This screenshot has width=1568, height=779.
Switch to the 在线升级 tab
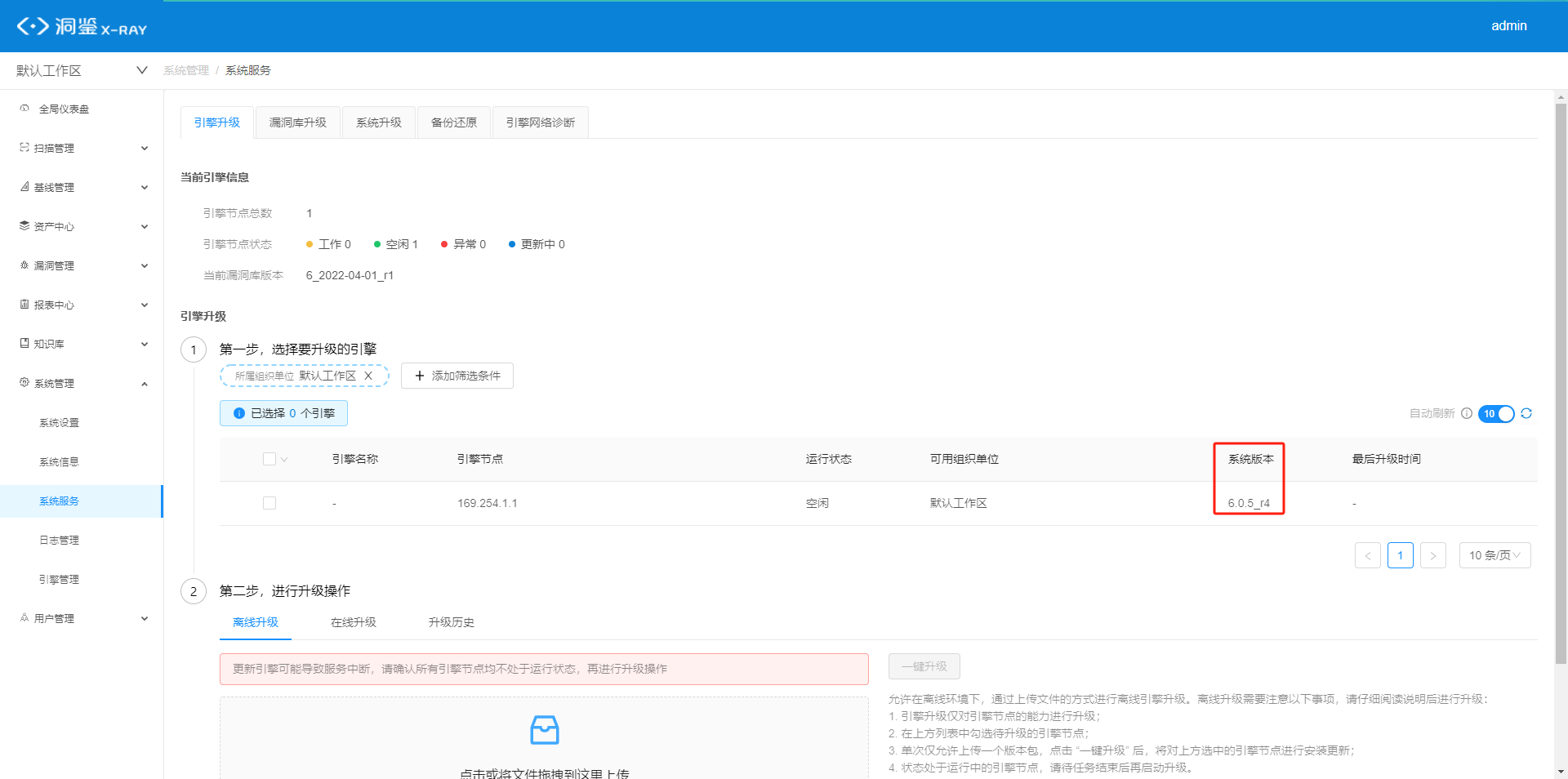coord(353,622)
